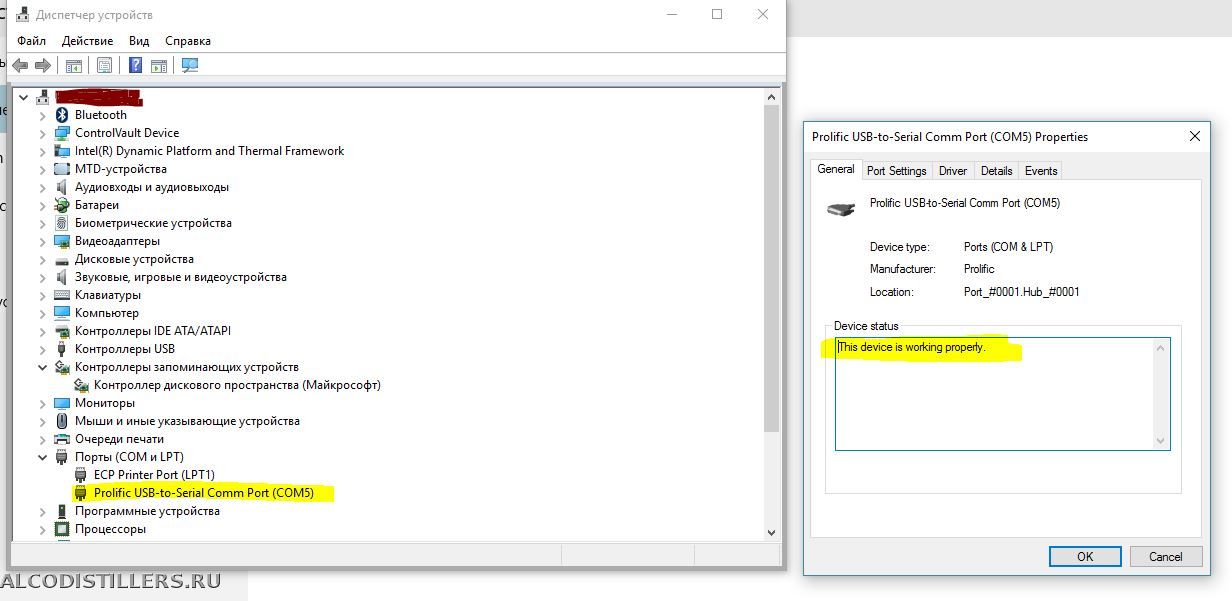
Task: Click the Show/Hide console tree icon
Action: click(73, 66)
